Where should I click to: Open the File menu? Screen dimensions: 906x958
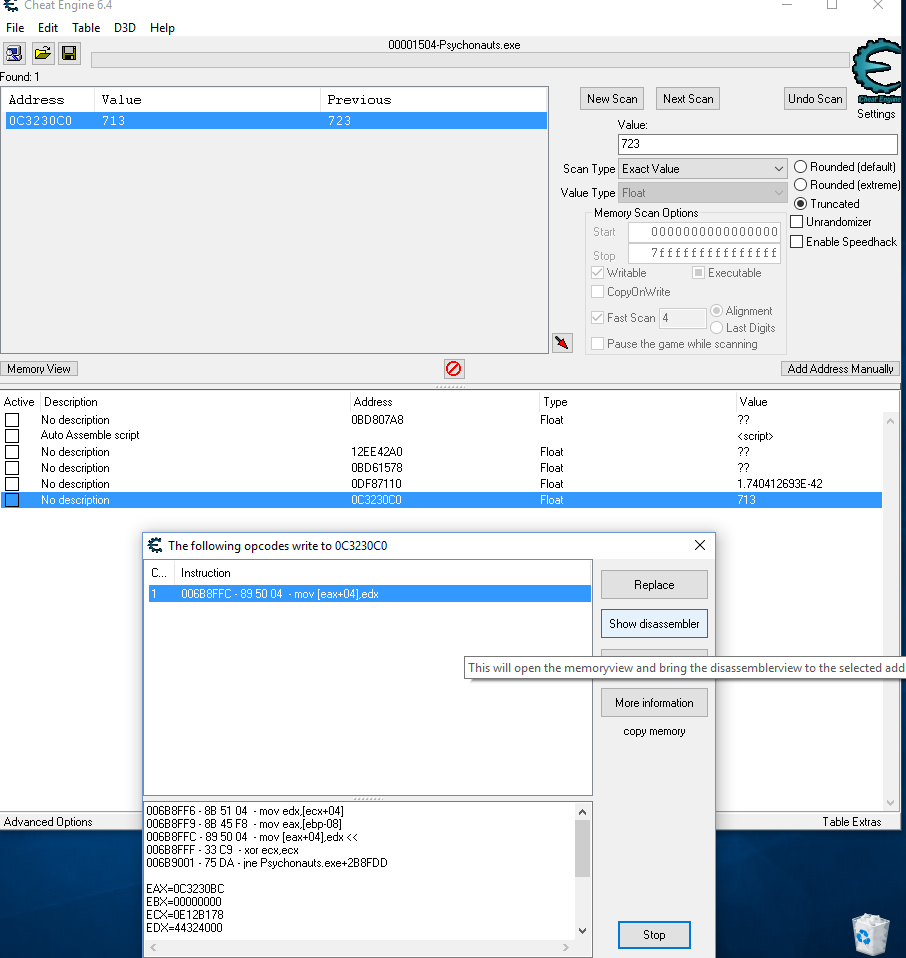pos(15,27)
